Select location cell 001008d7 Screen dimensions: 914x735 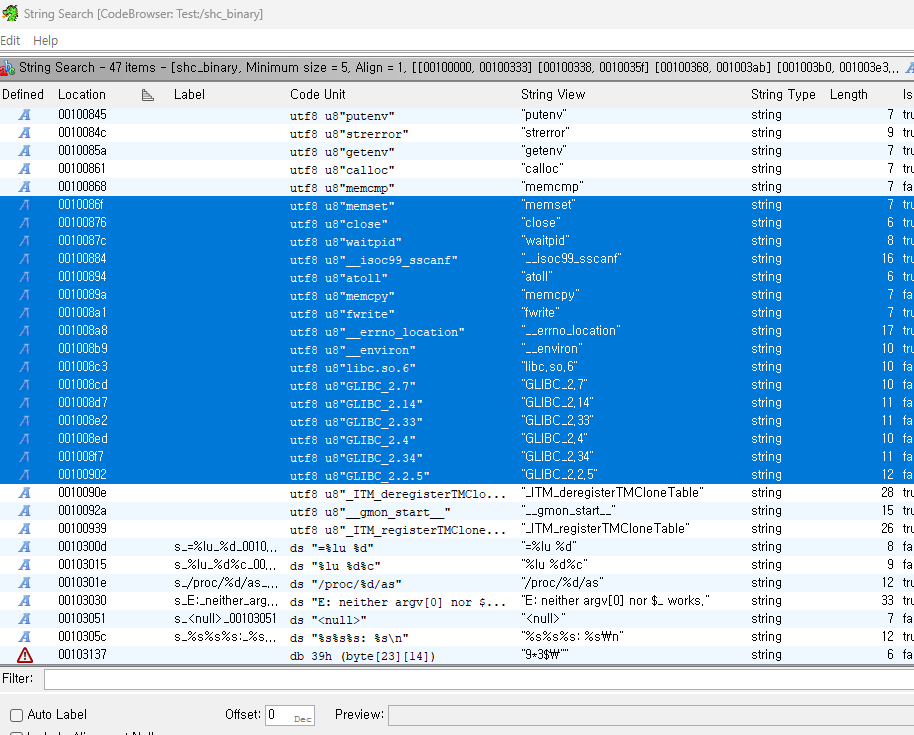click(x=83, y=403)
